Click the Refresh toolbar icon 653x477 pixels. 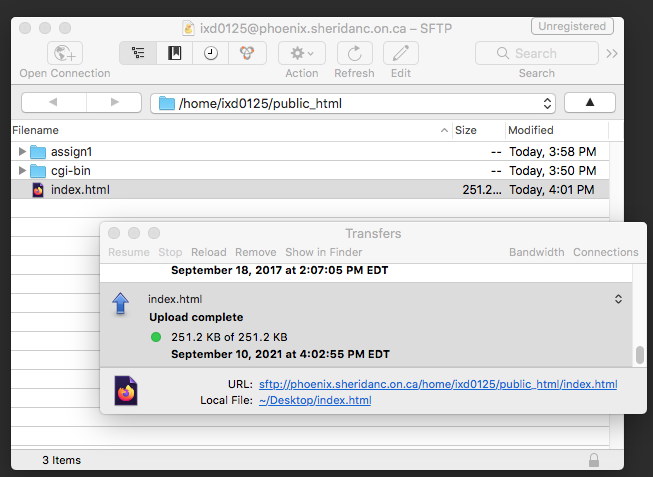pyautogui.click(x=354, y=53)
